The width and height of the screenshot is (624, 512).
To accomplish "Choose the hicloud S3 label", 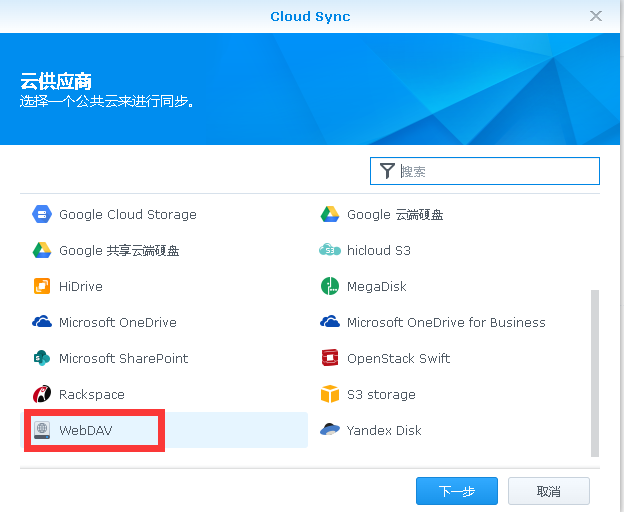I will pyautogui.click(x=378, y=251).
